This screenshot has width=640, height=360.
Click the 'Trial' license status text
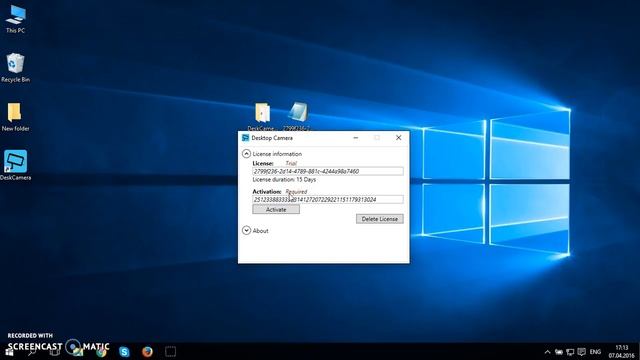[291, 163]
